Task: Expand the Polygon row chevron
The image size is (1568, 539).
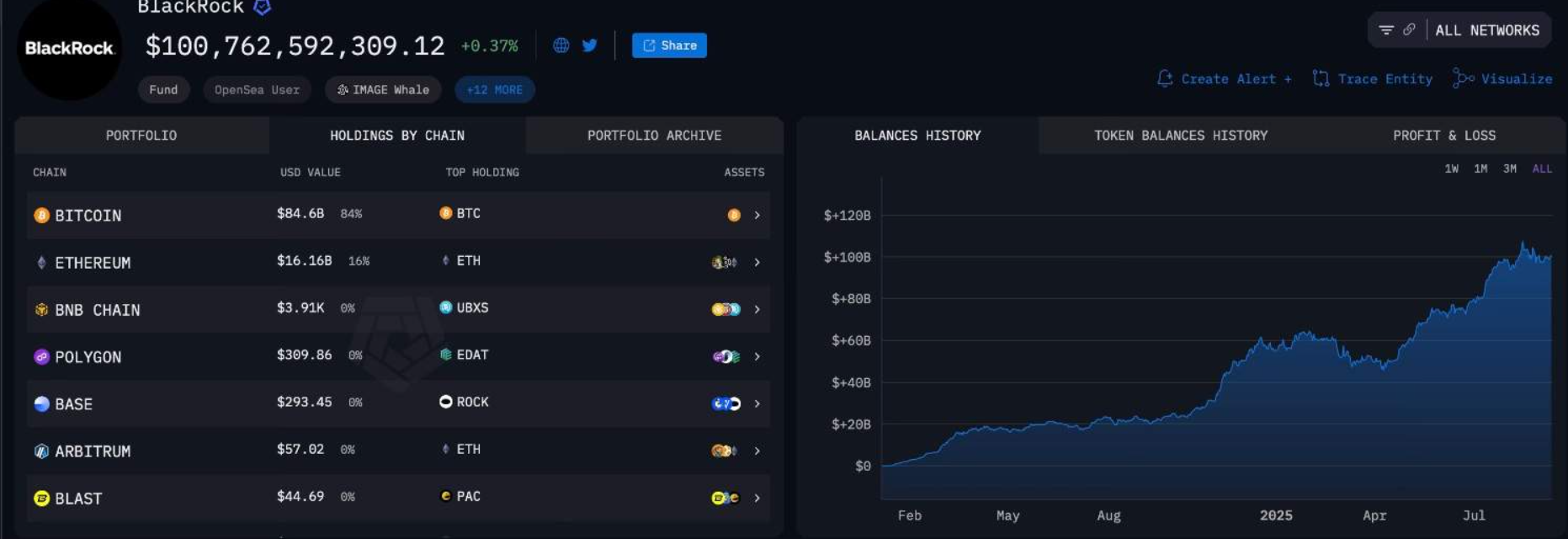Action: 757,357
